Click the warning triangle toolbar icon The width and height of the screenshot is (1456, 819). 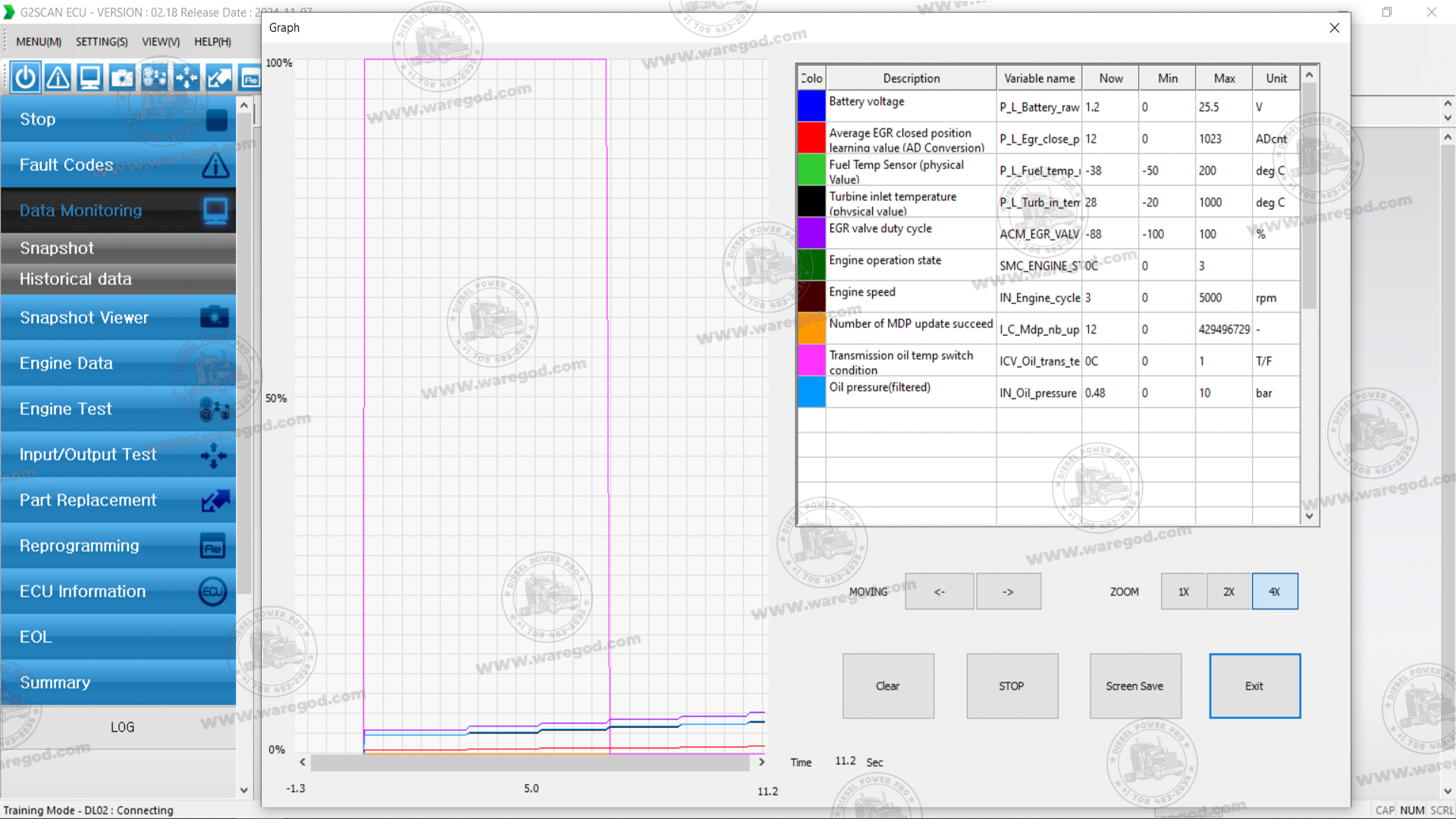[x=58, y=77]
